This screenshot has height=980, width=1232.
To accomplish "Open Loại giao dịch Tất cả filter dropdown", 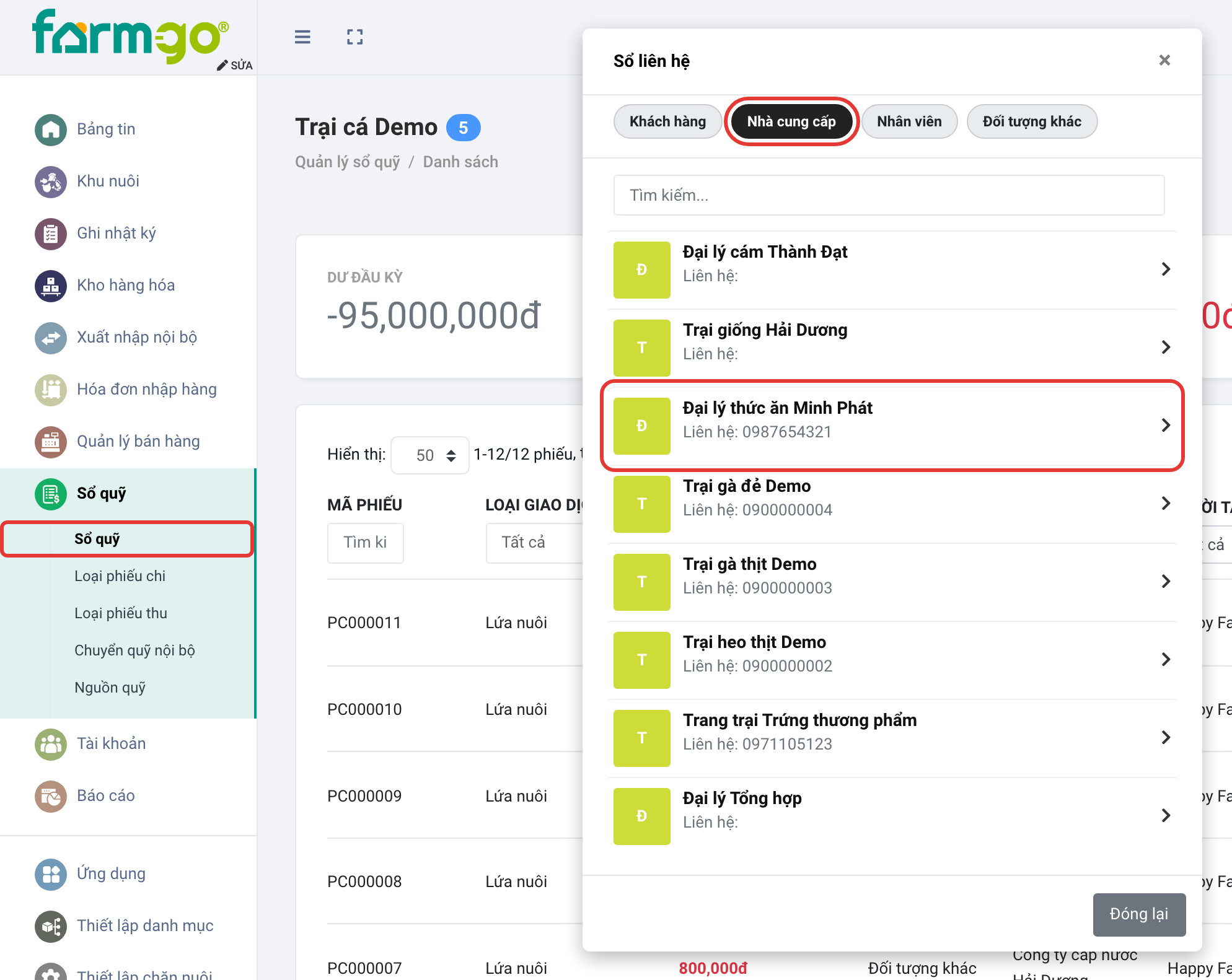I will point(534,543).
